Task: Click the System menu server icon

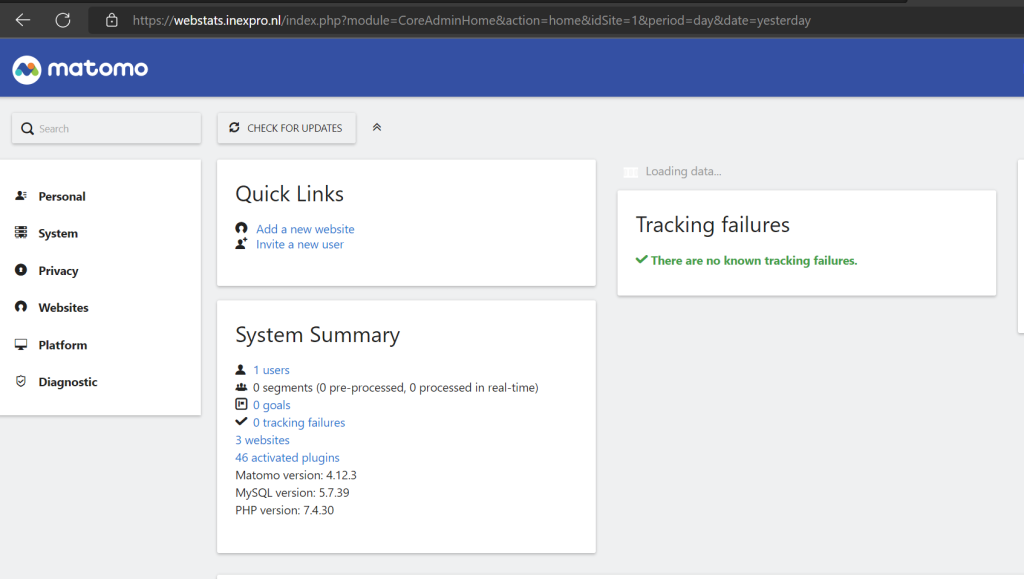Action: coord(21,232)
